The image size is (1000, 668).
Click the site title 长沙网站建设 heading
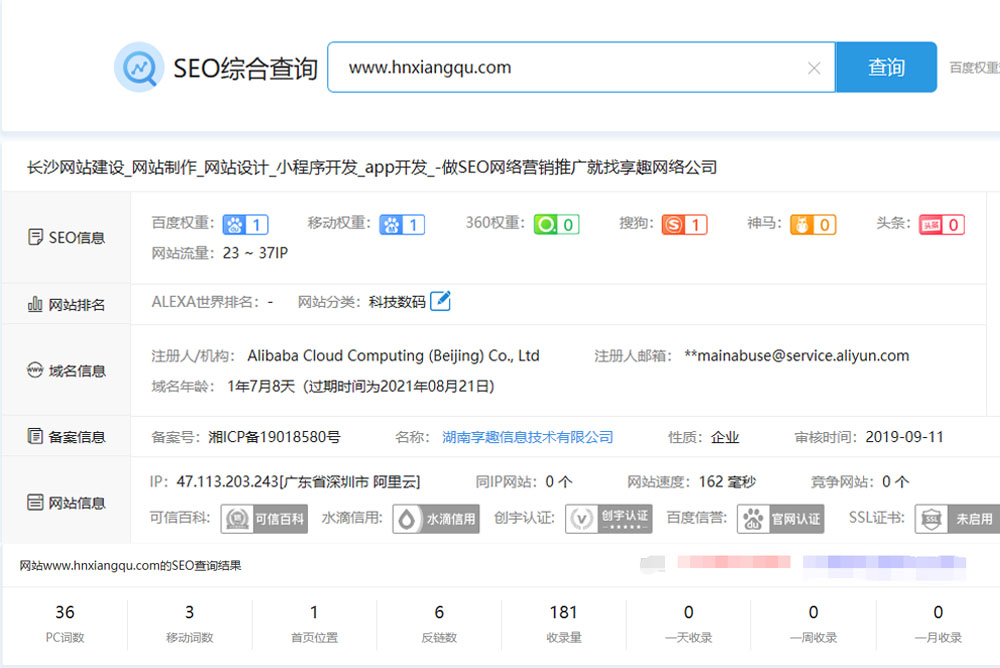372,167
